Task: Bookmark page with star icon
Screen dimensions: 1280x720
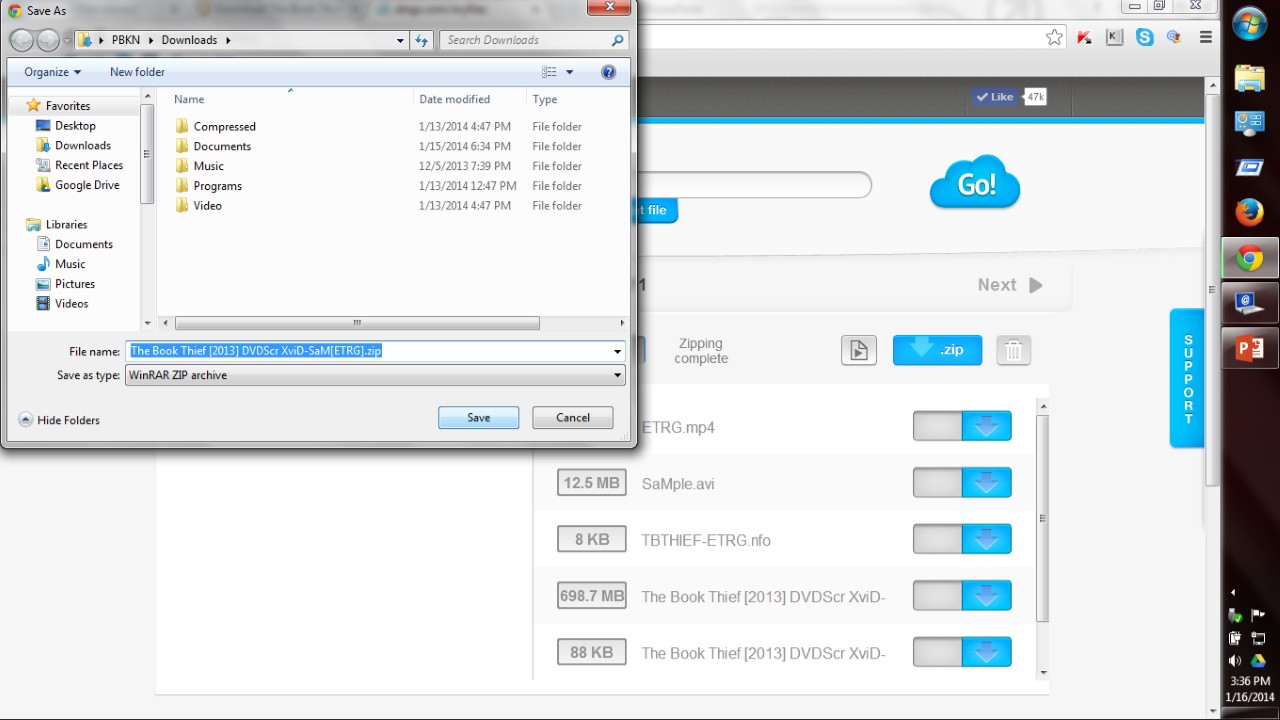Action: point(1054,37)
